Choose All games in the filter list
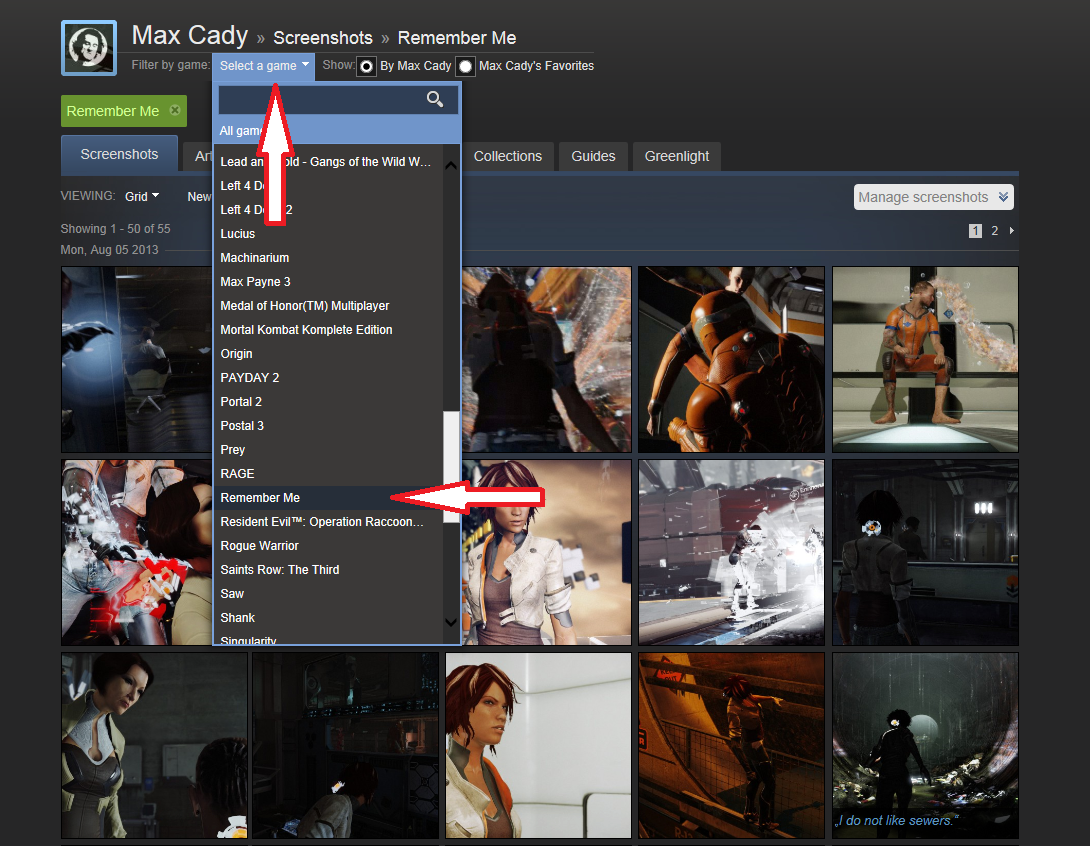 [337, 131]
